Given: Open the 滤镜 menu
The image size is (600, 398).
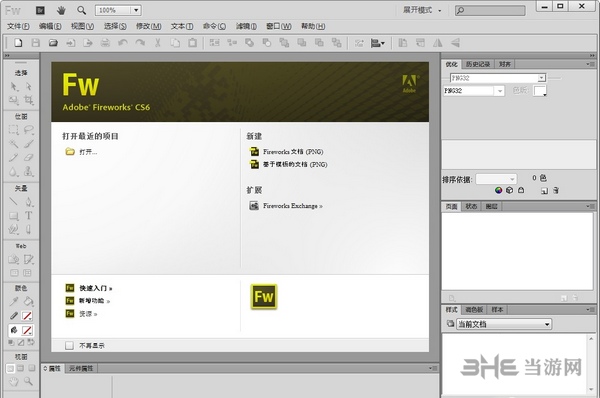Looking at the screenshot, I should point(246,26).
